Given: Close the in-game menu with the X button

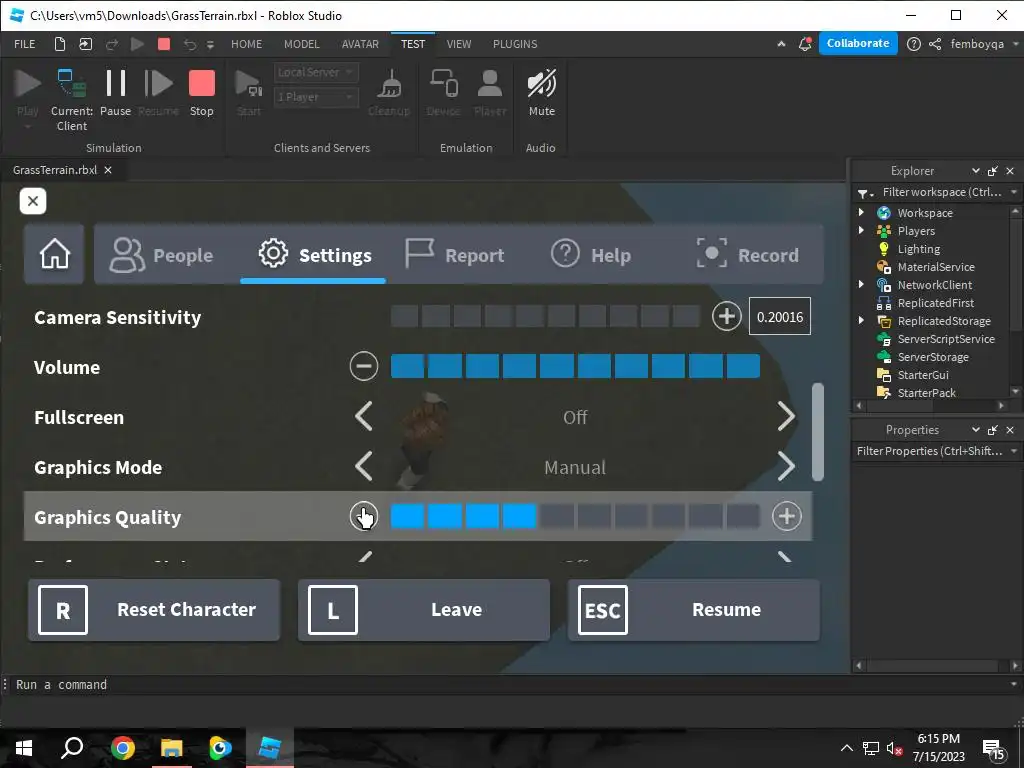Looking at the screenshot, I should click(33, 201).
